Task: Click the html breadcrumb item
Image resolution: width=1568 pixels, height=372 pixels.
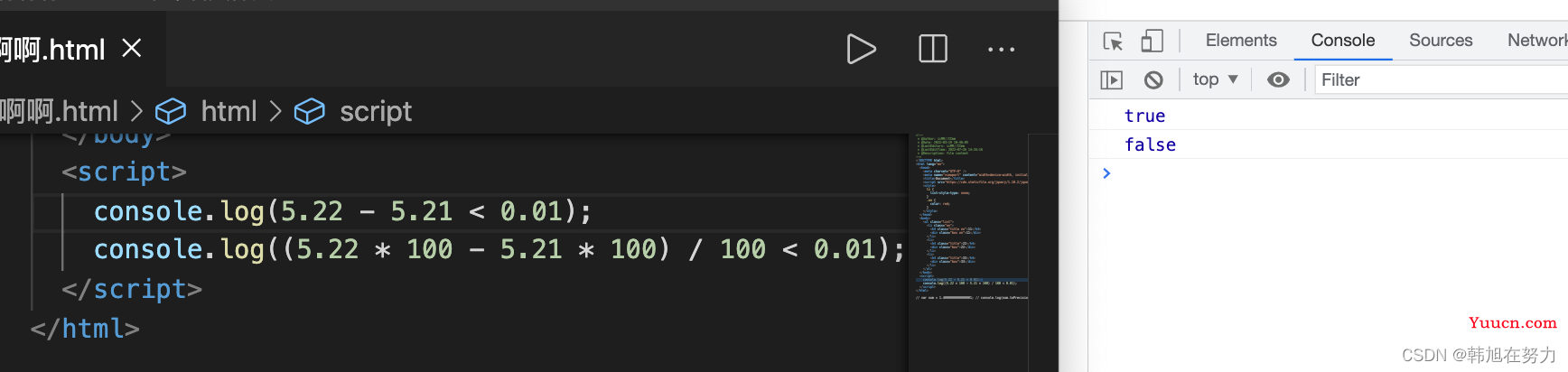Action: pos(229,111)
